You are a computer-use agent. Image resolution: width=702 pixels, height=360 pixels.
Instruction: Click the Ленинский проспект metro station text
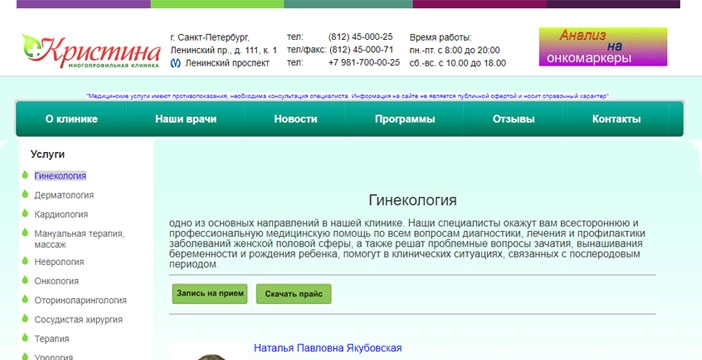point(227,63)
